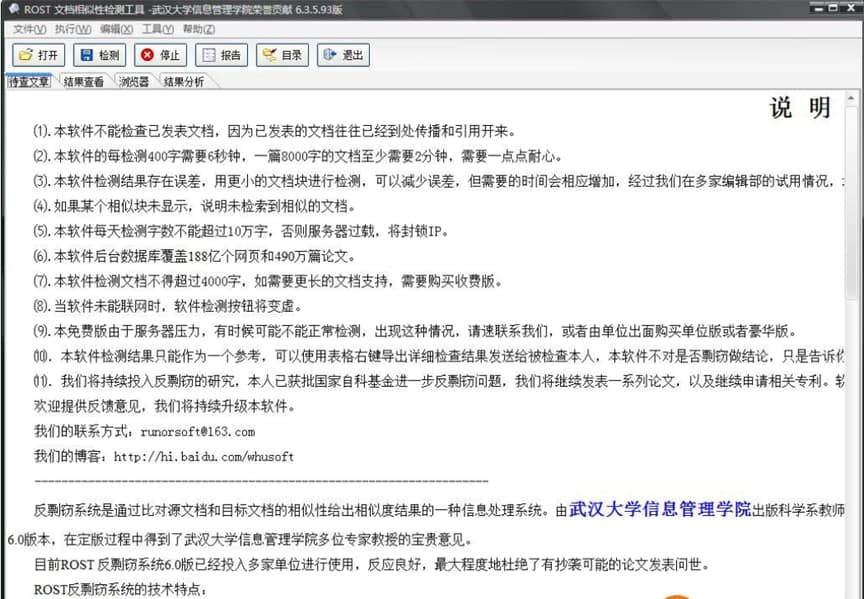Open the 文件(V) menu
Screen dimensions: 864x599
pyautogui.click(x=29, y=29)
